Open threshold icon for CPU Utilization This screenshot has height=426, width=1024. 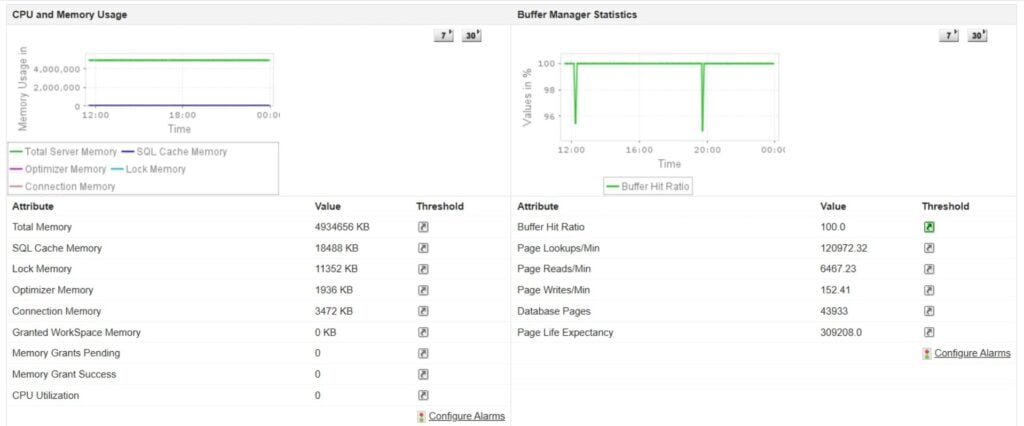tap(423, 395)
